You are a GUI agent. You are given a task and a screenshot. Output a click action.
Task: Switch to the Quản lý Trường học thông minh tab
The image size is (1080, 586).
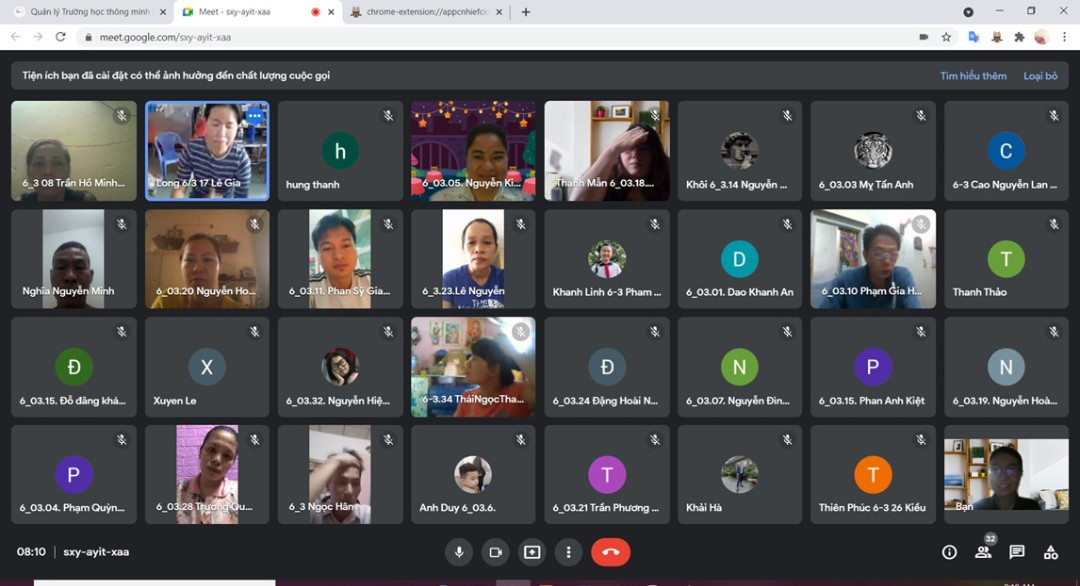[x=90, y=12]
